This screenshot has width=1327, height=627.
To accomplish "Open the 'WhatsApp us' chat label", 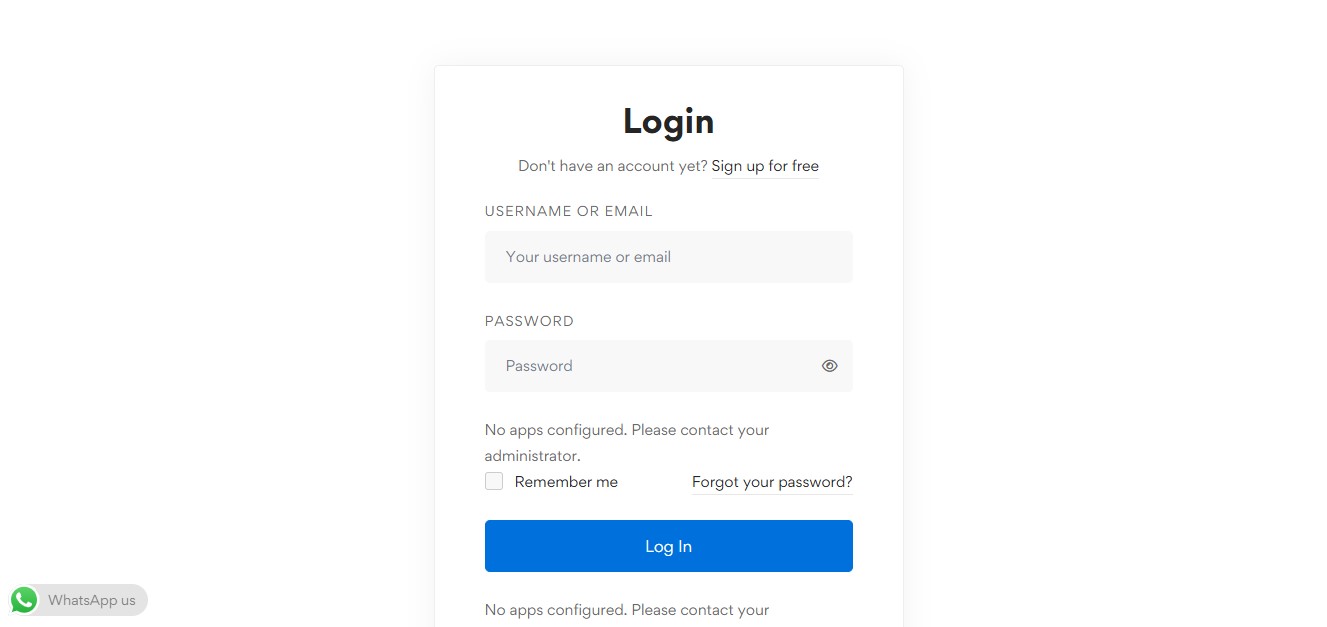I will click(92, 600).
